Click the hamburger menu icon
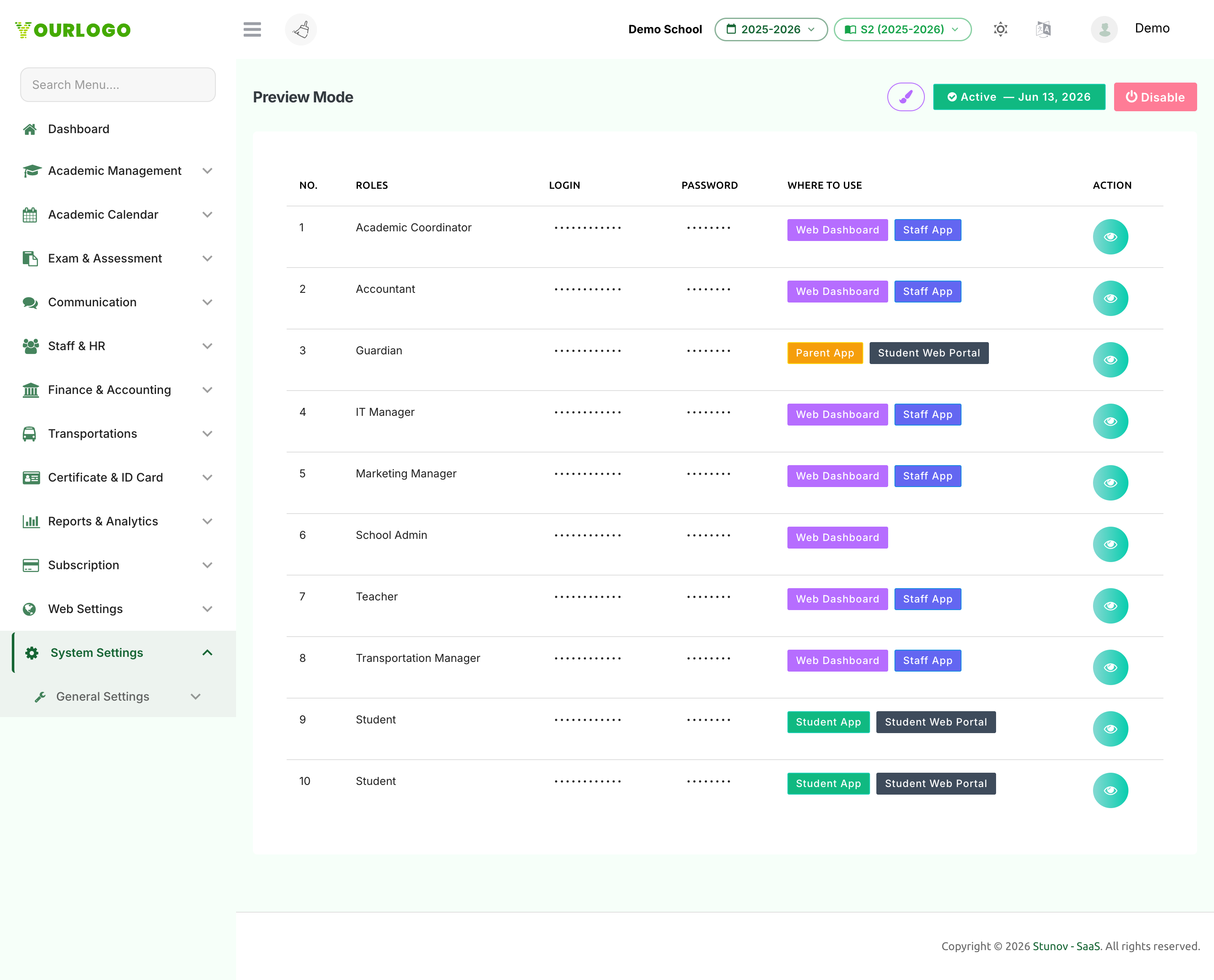Viewport: 1214px width, 980px height. click(252, 29)
